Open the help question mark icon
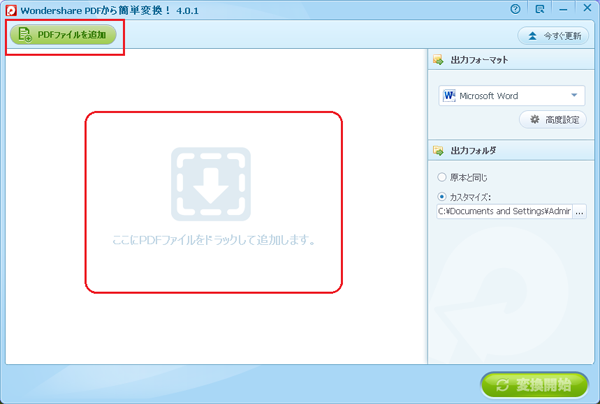600x404 pixels. coord(515,9)
